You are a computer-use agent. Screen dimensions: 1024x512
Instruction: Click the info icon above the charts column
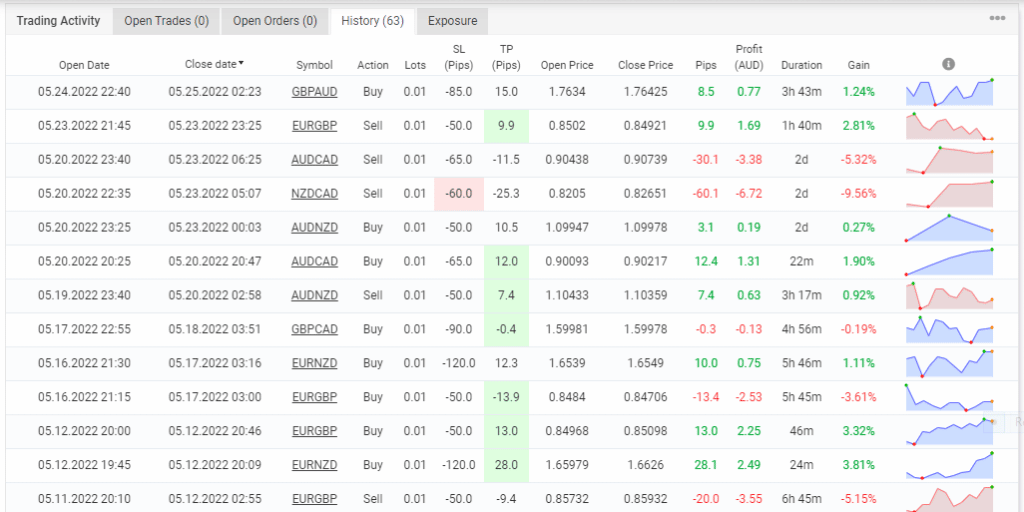(x=948, y=64)
